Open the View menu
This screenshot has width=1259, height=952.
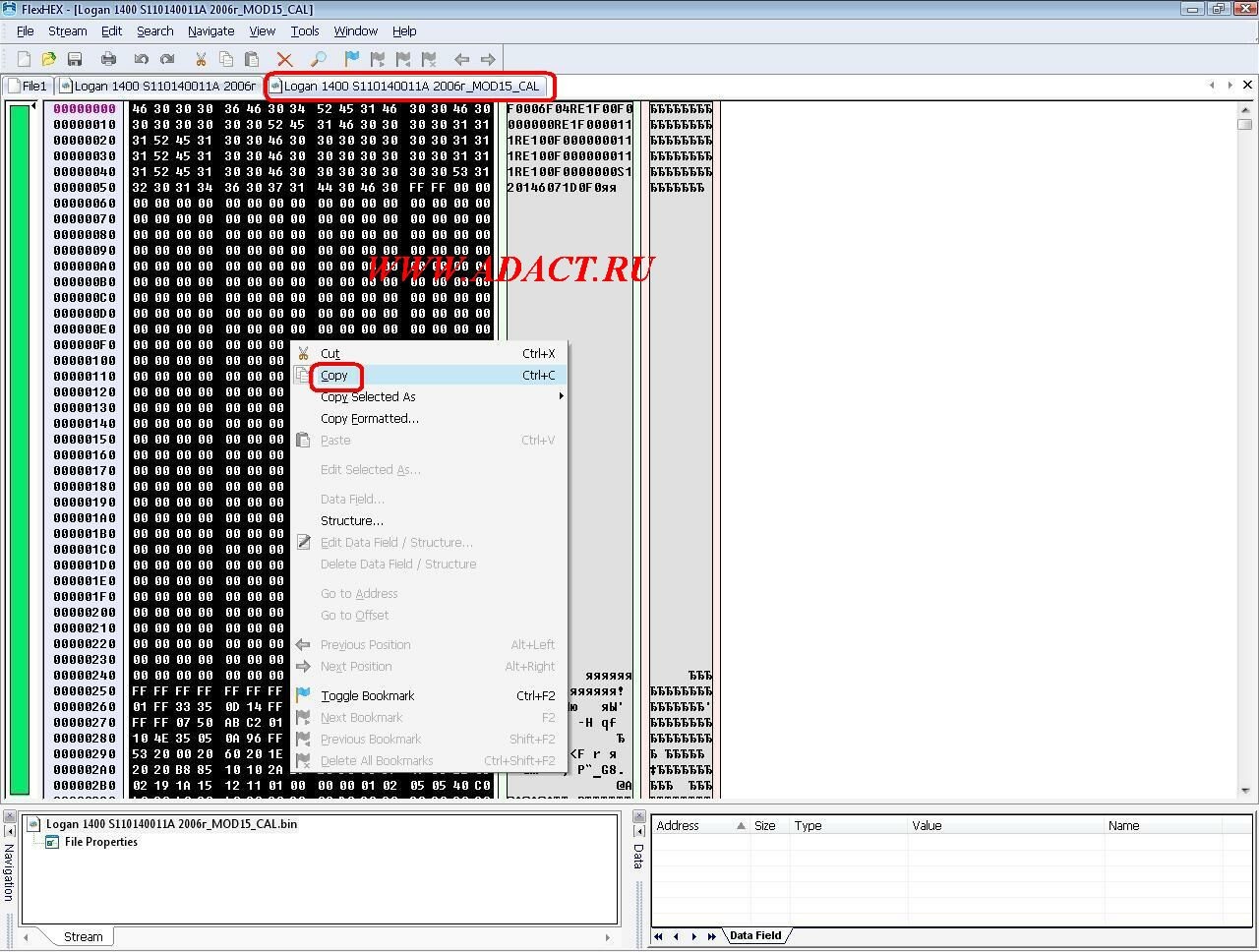tap(263, 31)
